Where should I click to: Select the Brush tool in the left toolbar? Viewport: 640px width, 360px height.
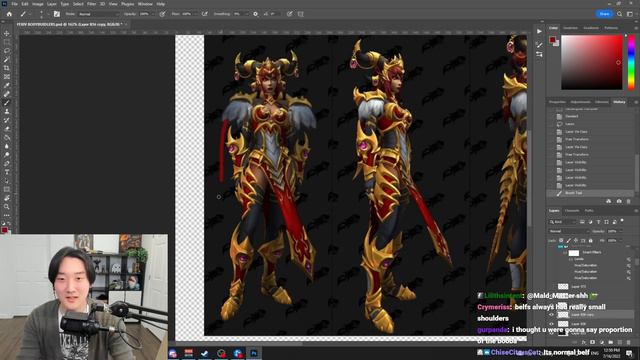pyautogui.click(x=7, y=103)
